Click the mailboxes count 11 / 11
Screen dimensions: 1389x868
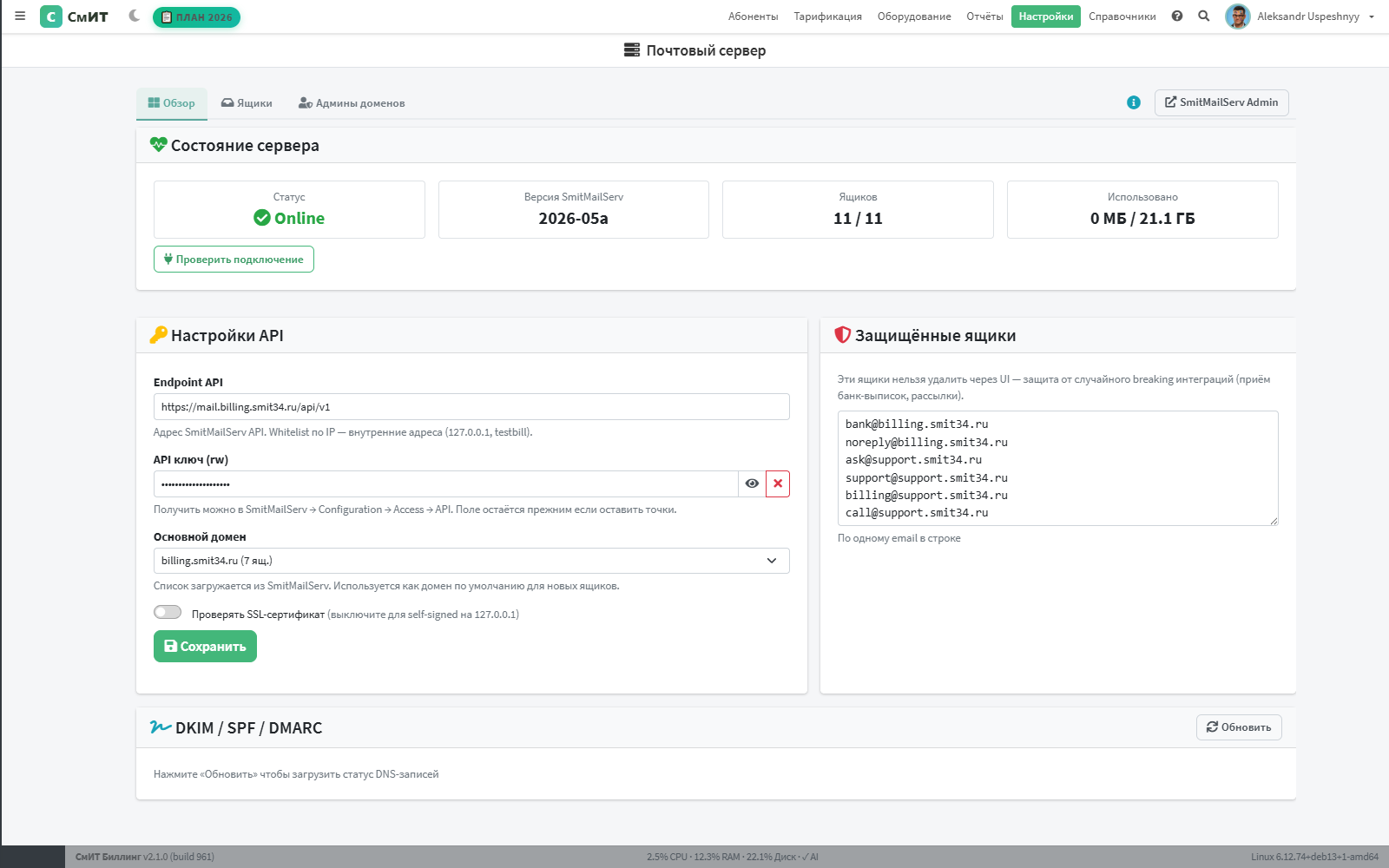click(858, 219)
